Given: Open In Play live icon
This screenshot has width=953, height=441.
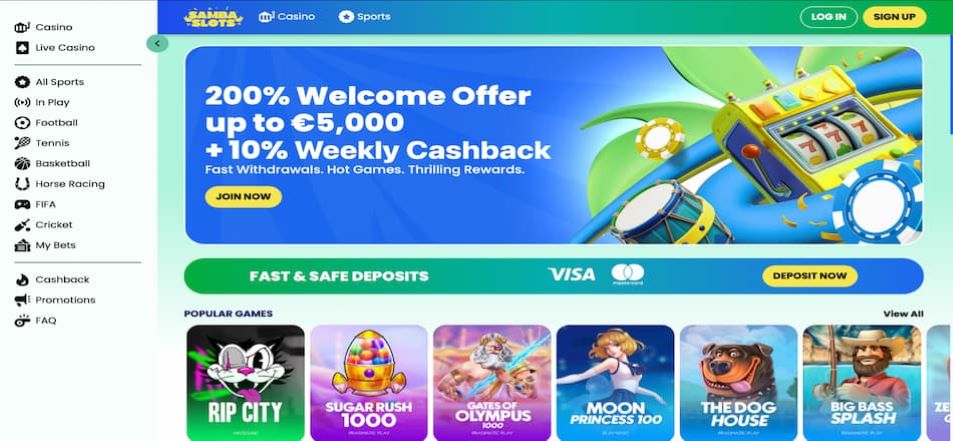Looking at the screenshot, I should point(22,103).
